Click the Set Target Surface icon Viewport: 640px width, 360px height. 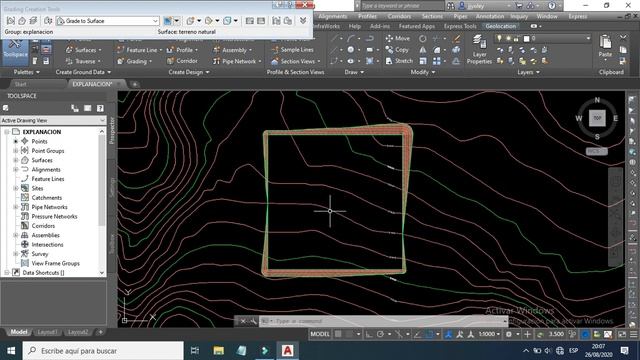22,21
